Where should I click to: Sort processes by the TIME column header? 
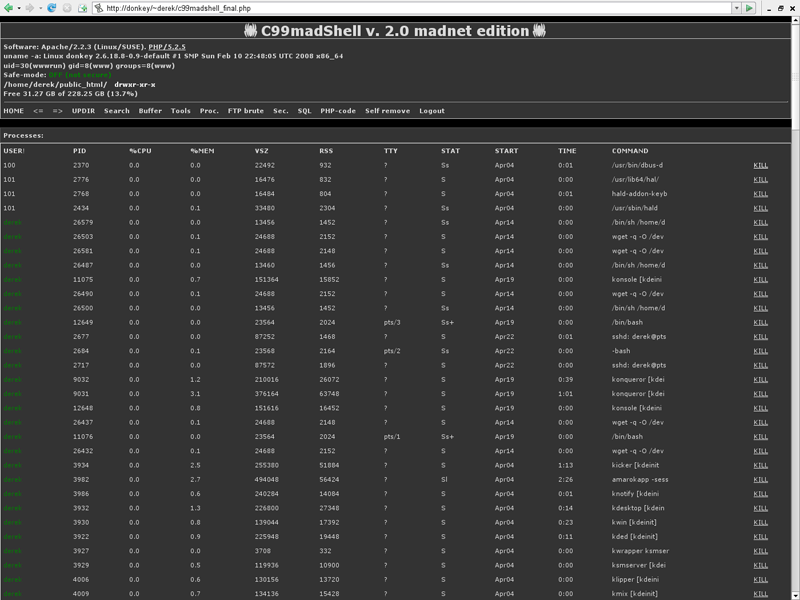tap(567, 151)
